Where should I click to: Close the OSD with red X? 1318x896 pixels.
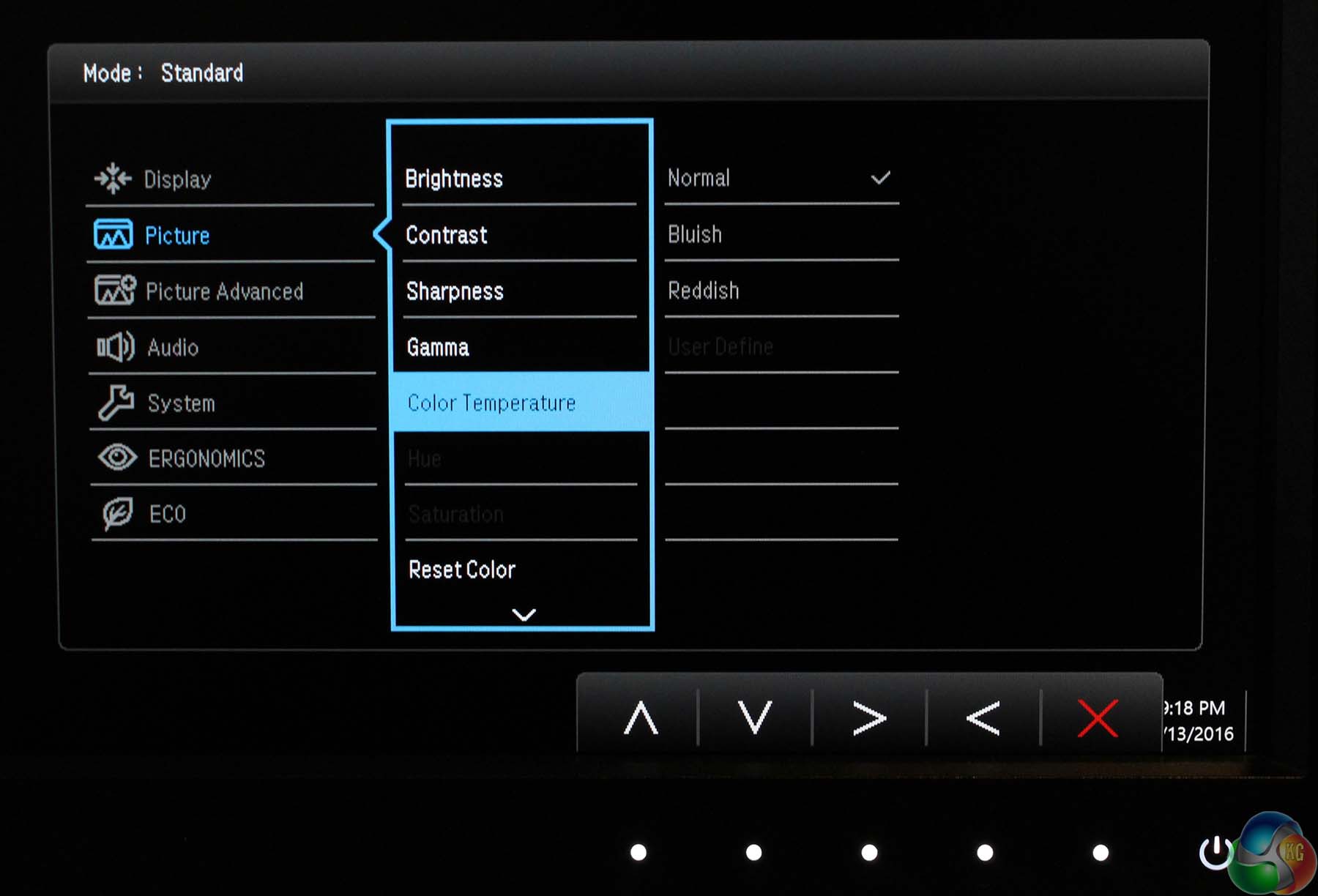coord(1098,718)
